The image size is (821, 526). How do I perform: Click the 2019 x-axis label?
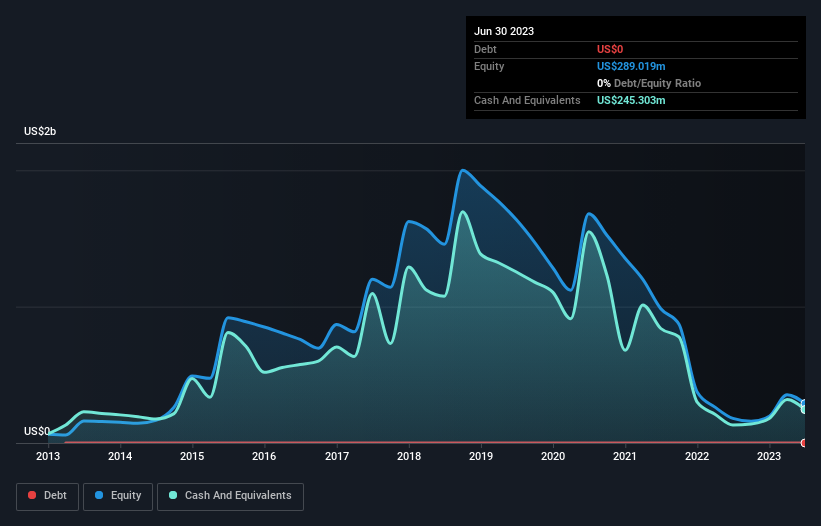(481, 456)
